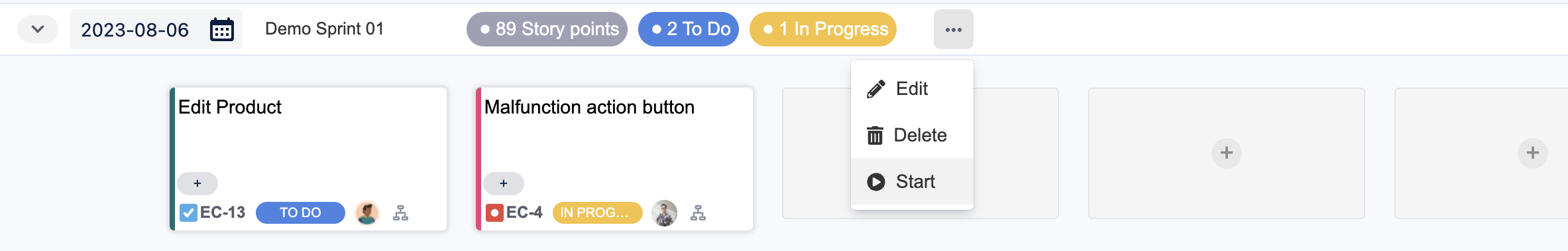Open the assignee avatar on Edit Product card
The image size is (1568, 251).
coord(367,213)
